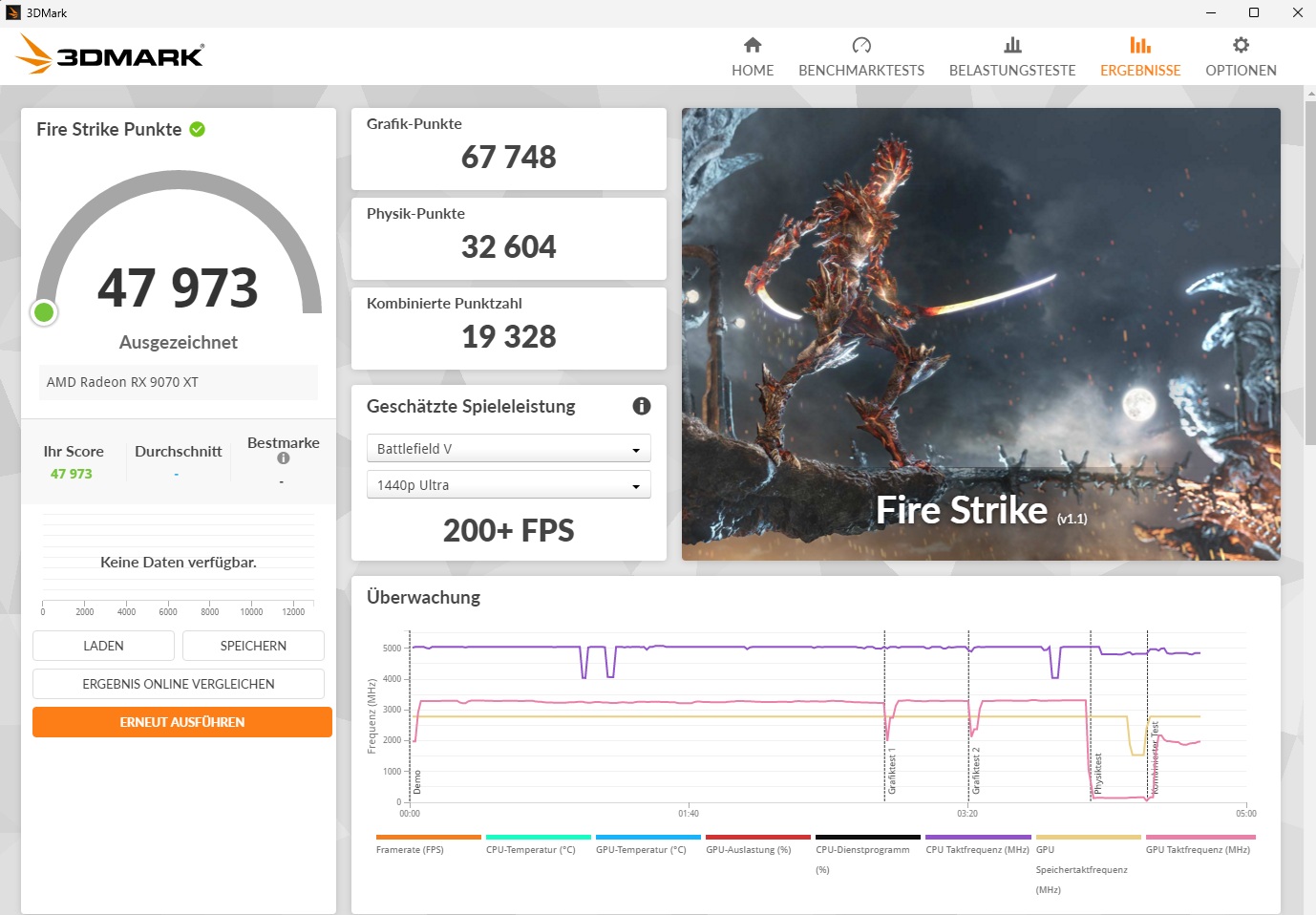The image size is (1316, 915).
Task: Click the AMD Radeon RX 9070 XT field
Action: [x=178, y=382]
